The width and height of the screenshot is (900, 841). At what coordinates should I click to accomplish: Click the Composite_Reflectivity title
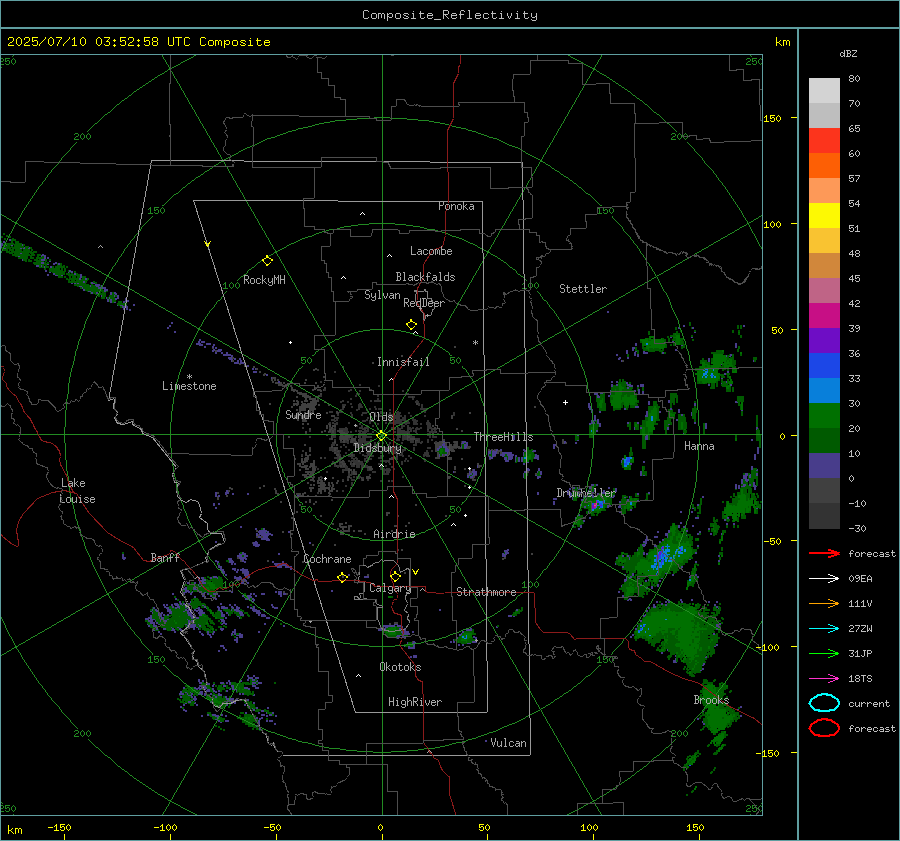(450, 15)
